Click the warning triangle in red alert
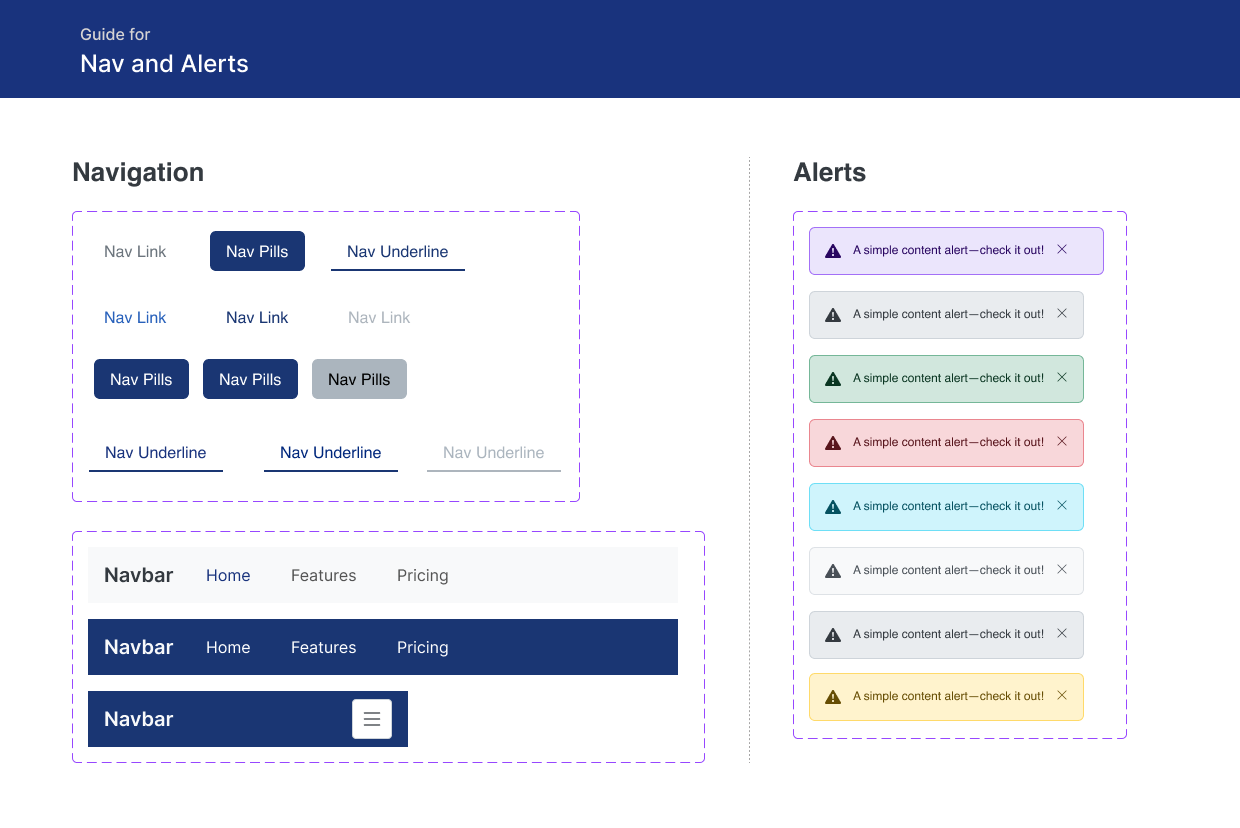 pos(833,443)
